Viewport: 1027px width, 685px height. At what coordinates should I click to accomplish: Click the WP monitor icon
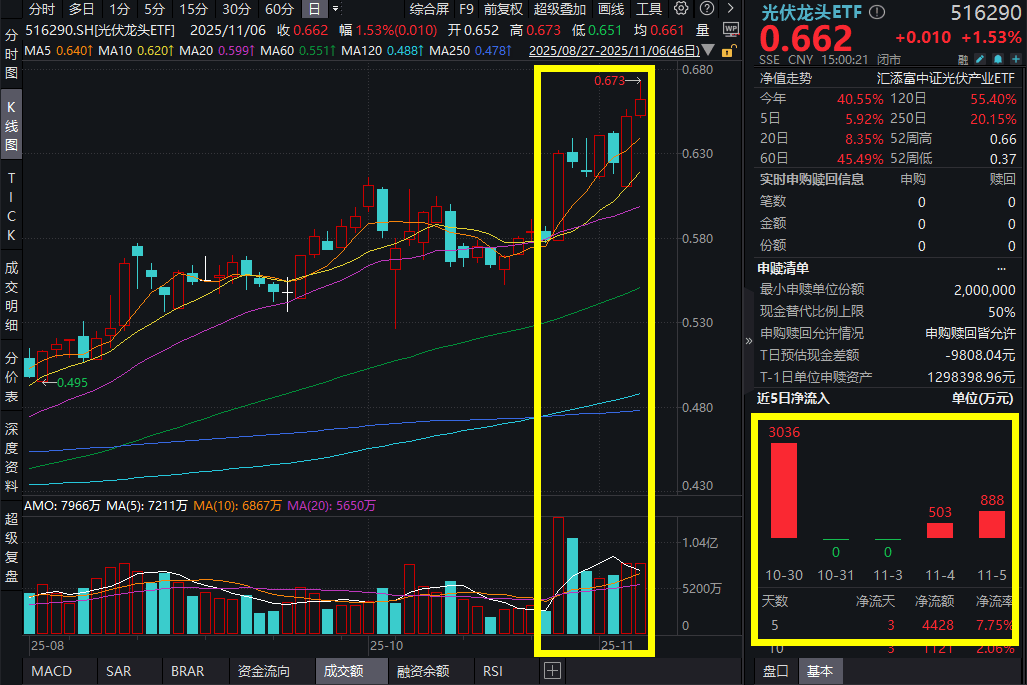tap(731, 30)
